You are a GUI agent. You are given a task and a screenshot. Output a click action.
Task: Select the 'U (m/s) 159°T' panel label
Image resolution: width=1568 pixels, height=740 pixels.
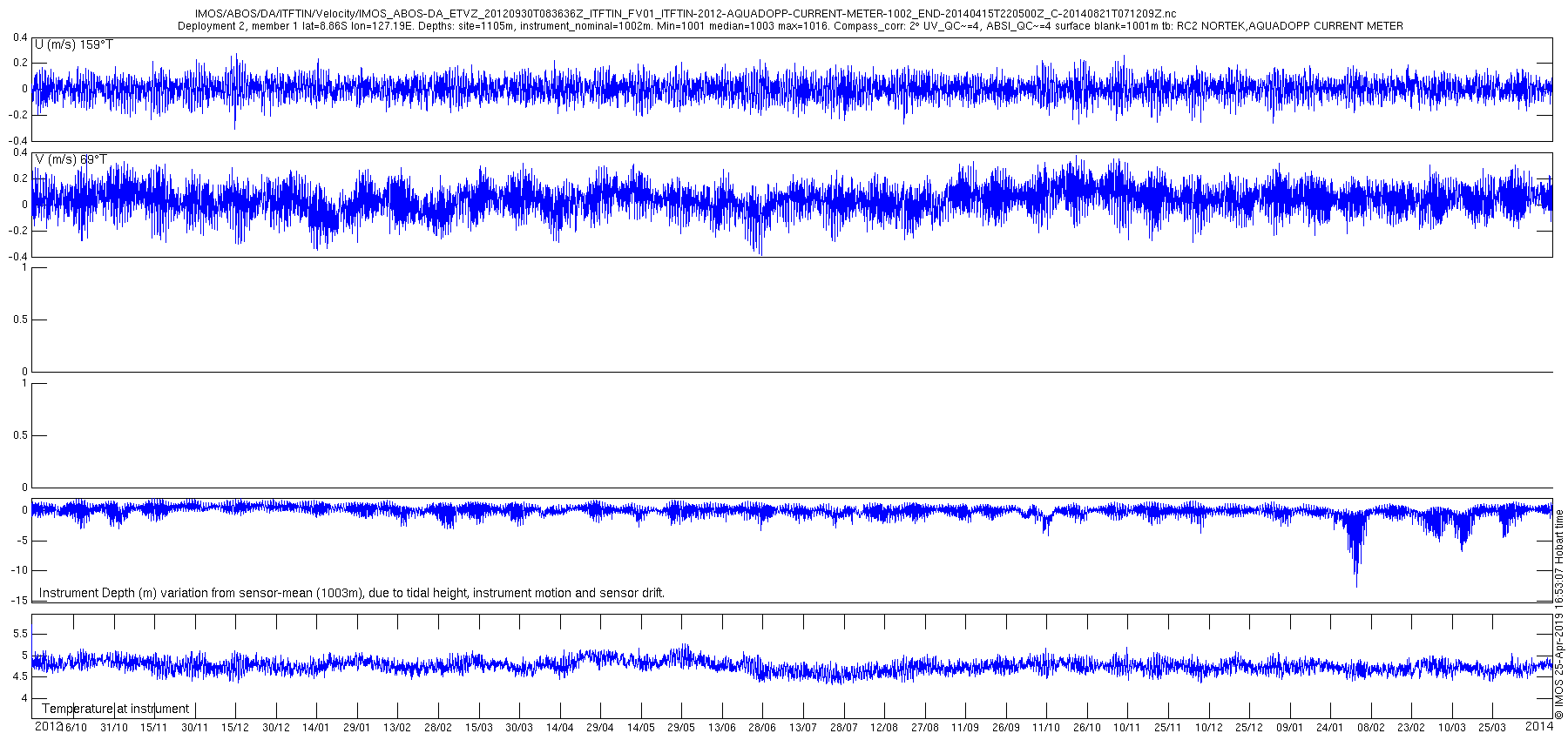coord(74,44)
